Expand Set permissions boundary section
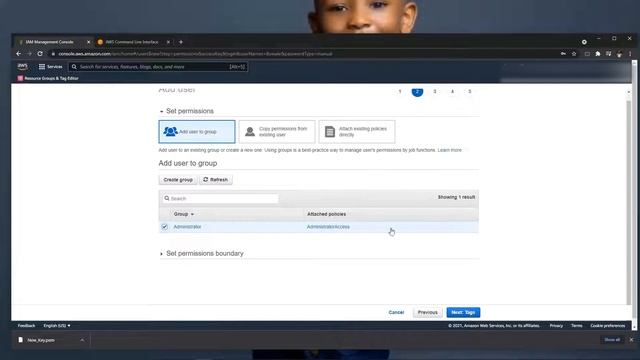The width and height of the screenshot is (640, 360). (x=202, y=253)
